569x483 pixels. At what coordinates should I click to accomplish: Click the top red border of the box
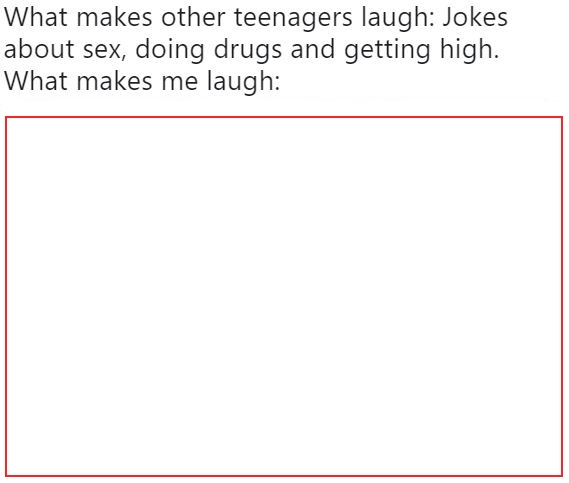(284, 117)
